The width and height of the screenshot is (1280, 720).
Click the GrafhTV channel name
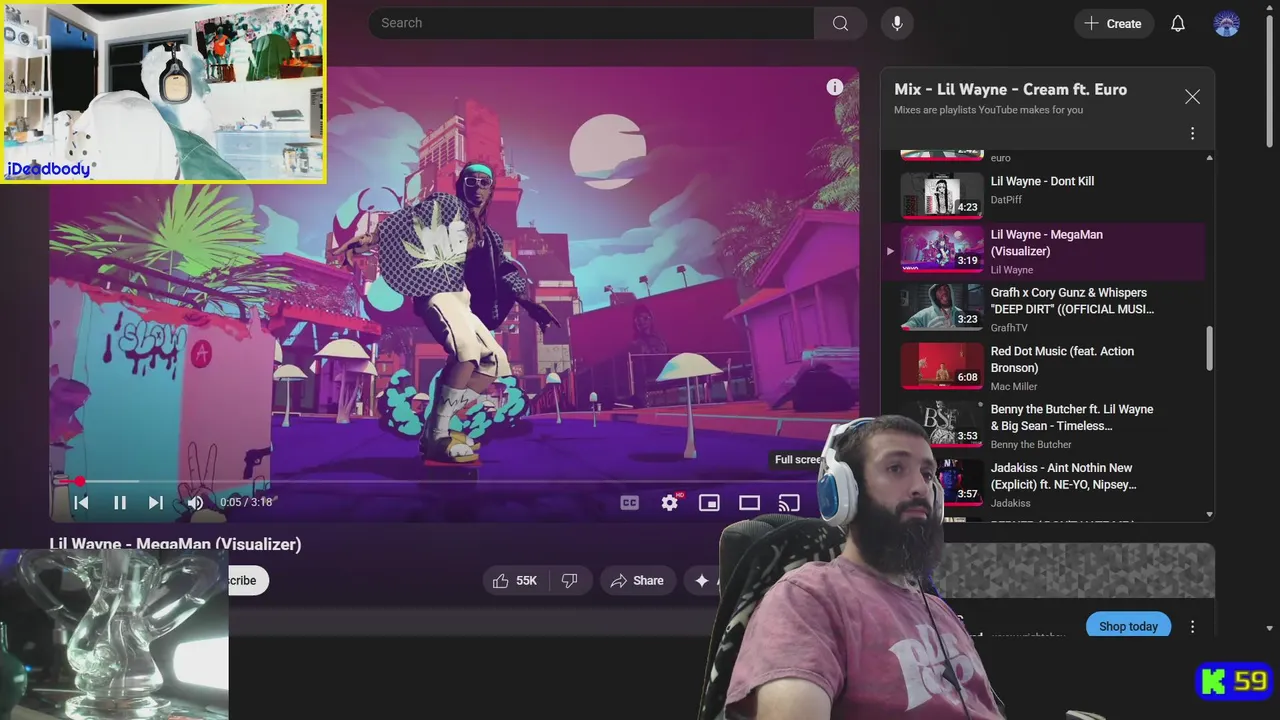coord(1009,328)
